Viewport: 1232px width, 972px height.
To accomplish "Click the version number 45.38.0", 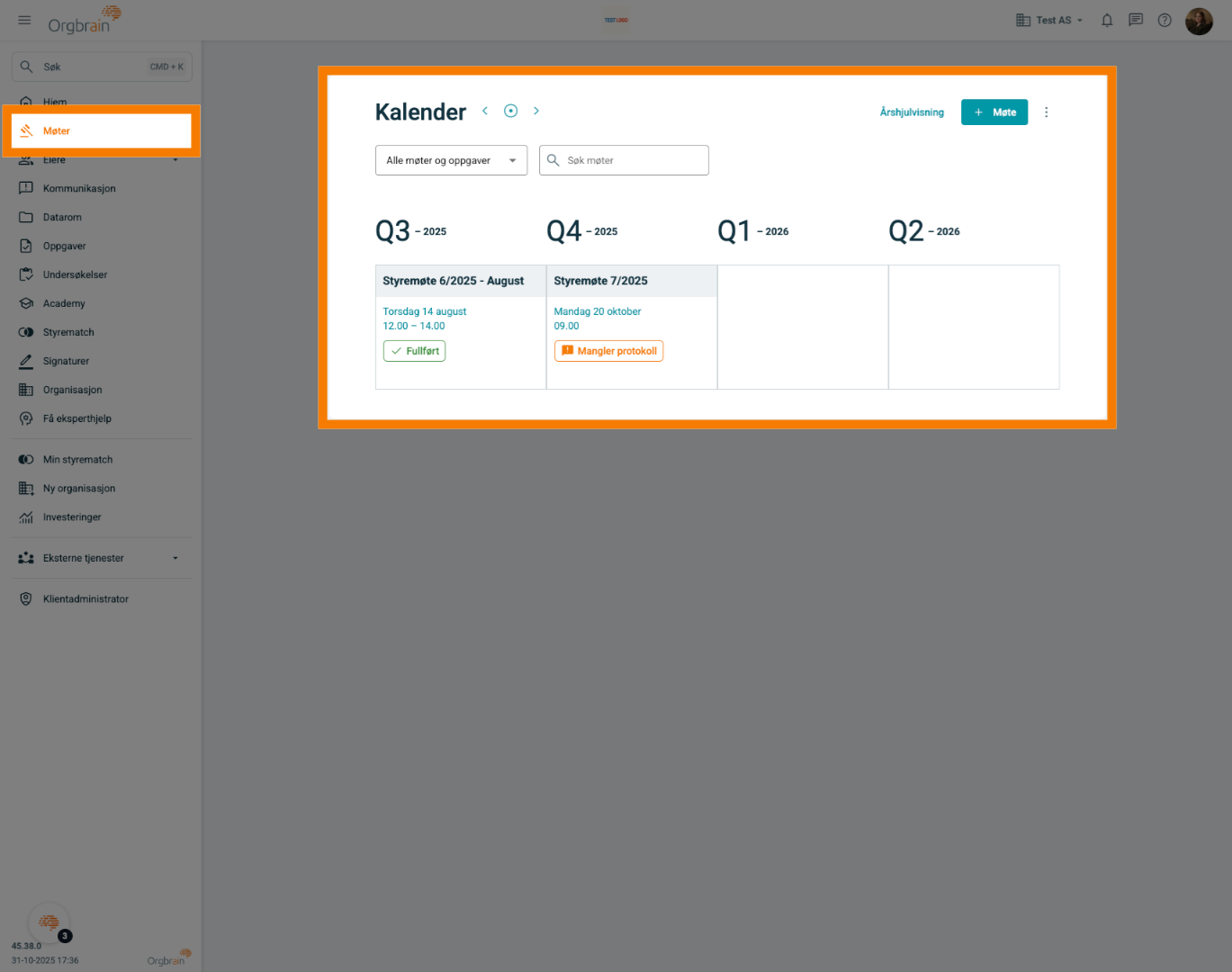I will coord(26,946).
